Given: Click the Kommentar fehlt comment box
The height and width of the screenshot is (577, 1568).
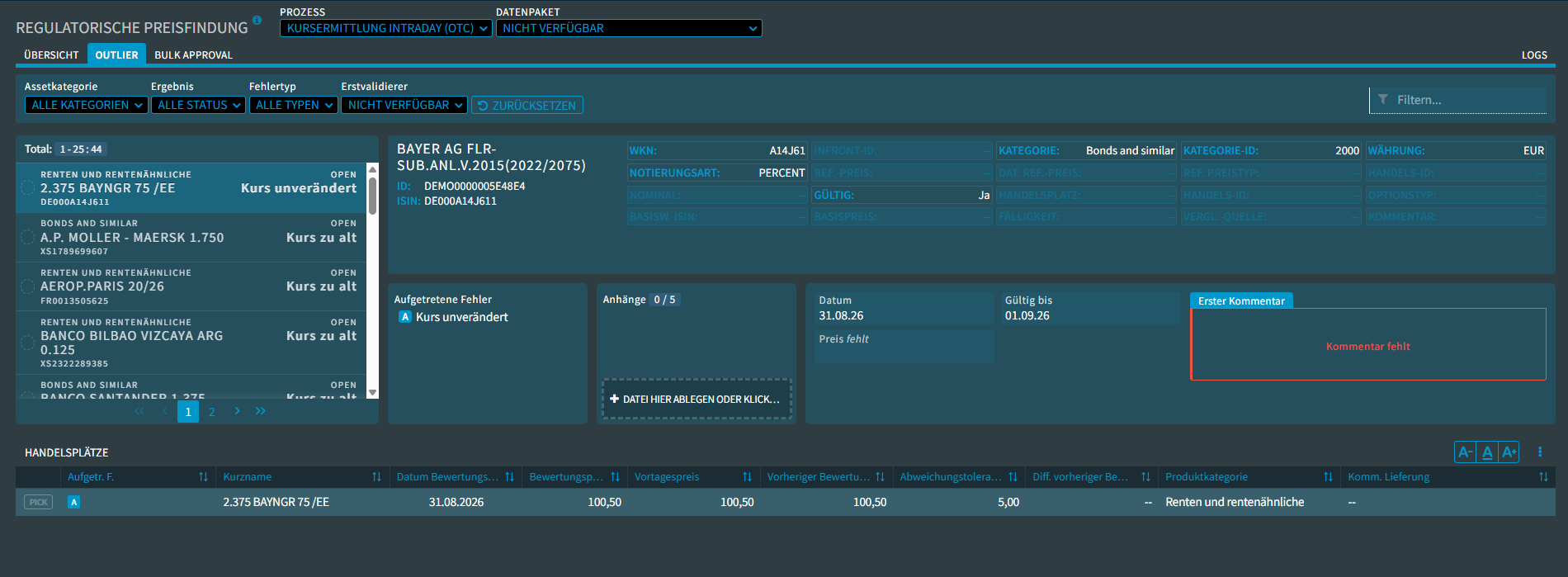Looking at the screenshot, I should [x=1368, y=345].
